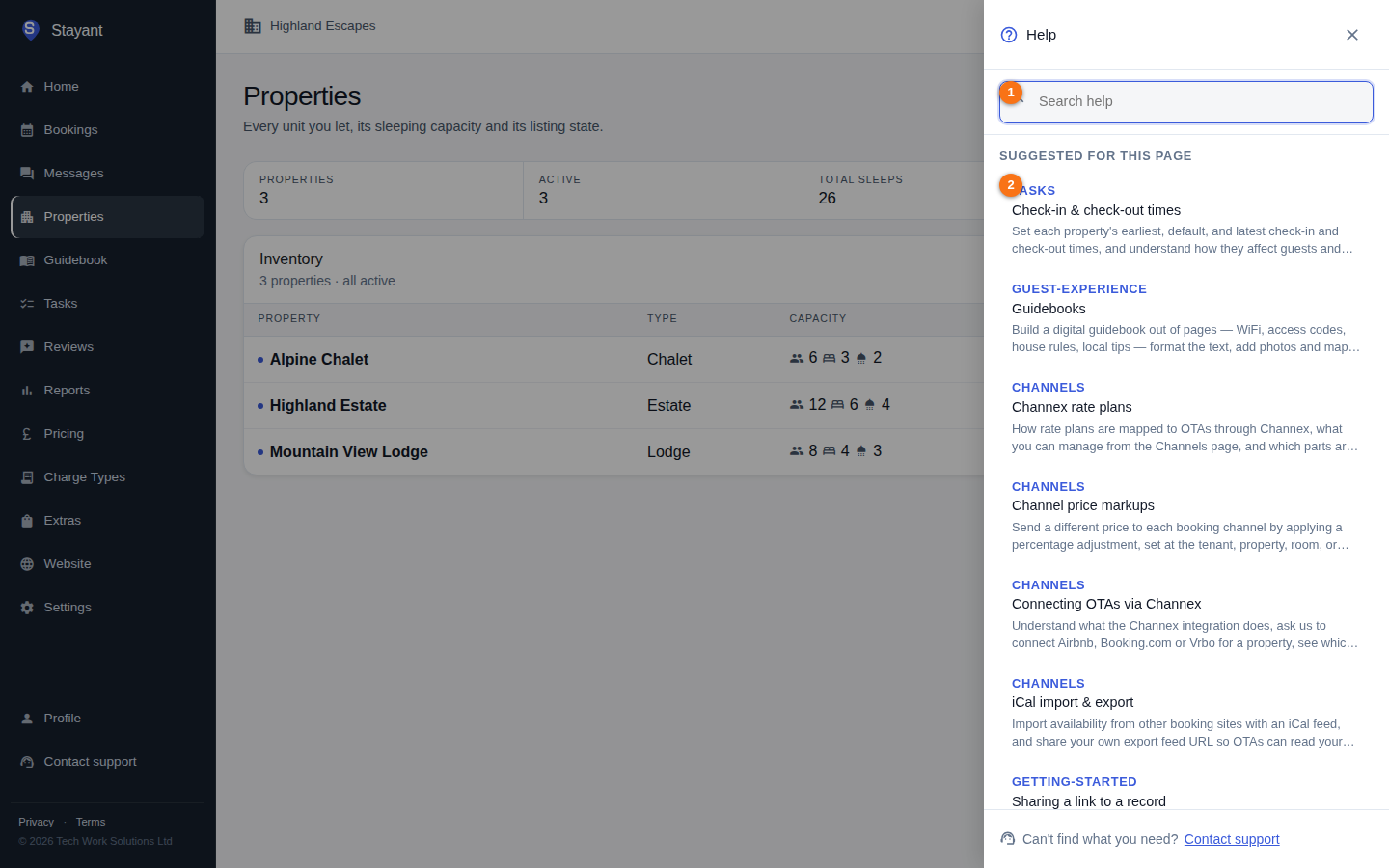1389x868 pixels.
Task: Open the Guidebooks help article
Action: pyautogui.click(x=1186, y=318)
